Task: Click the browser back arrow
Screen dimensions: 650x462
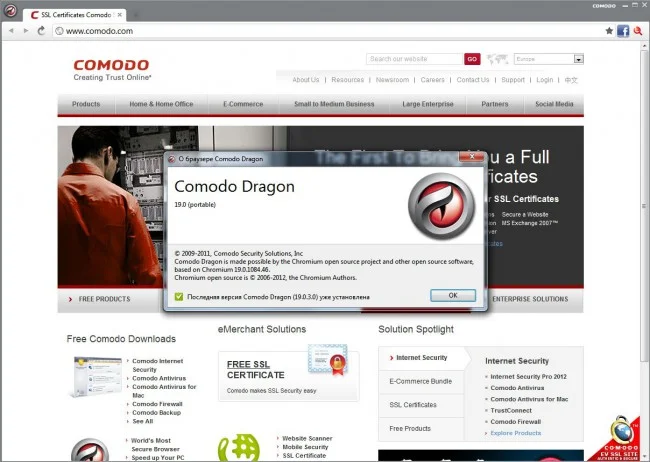Action: click(x=11, y=31)
